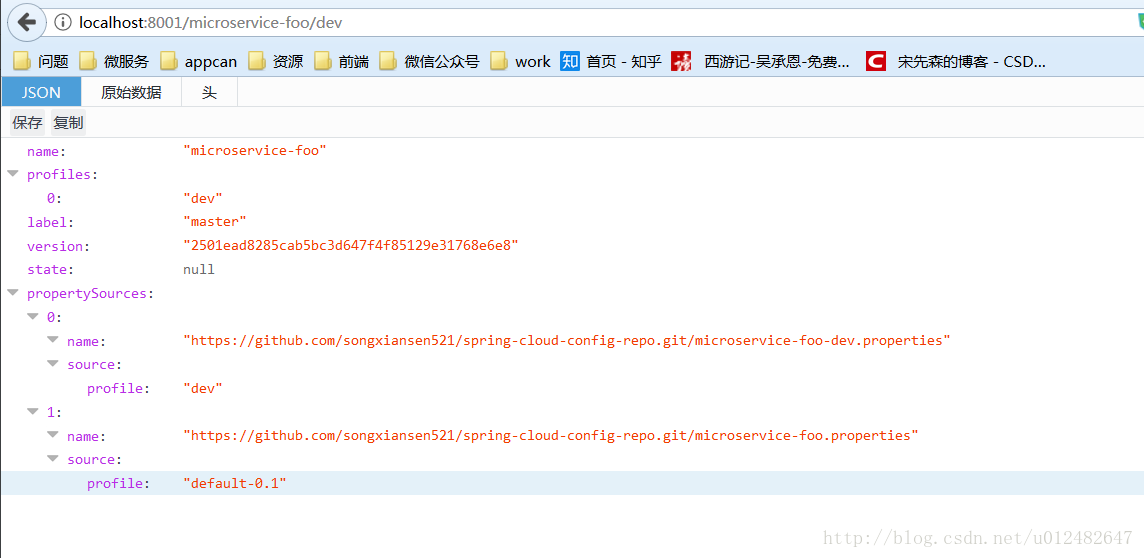Screen dimensions: 1144x558
Task: Go back with the browser back arrow
Action: [x=26, y=23]
